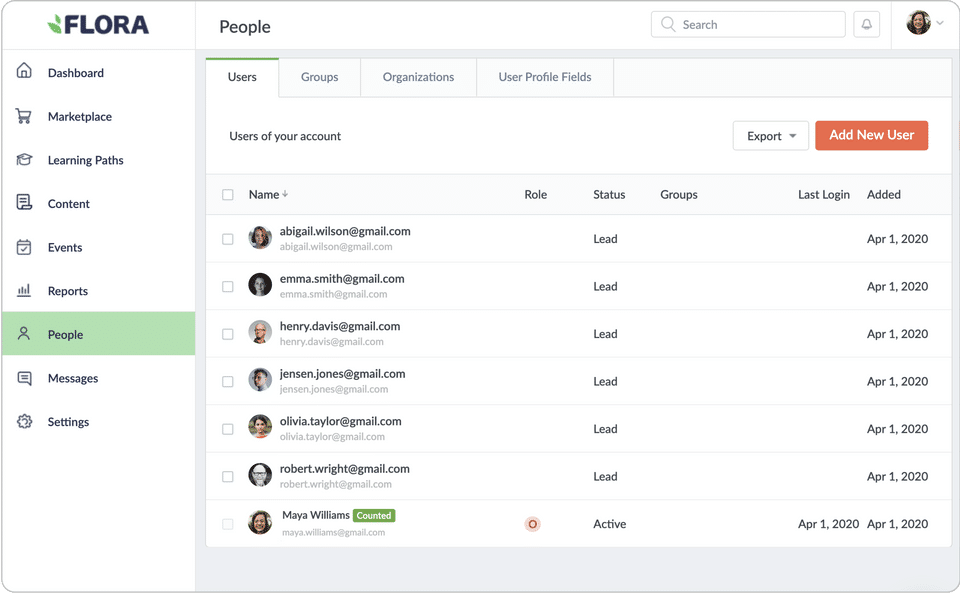Check the box for abigail.wilson@gmail.com
This screenshot has height=593, width=960.
228,239
